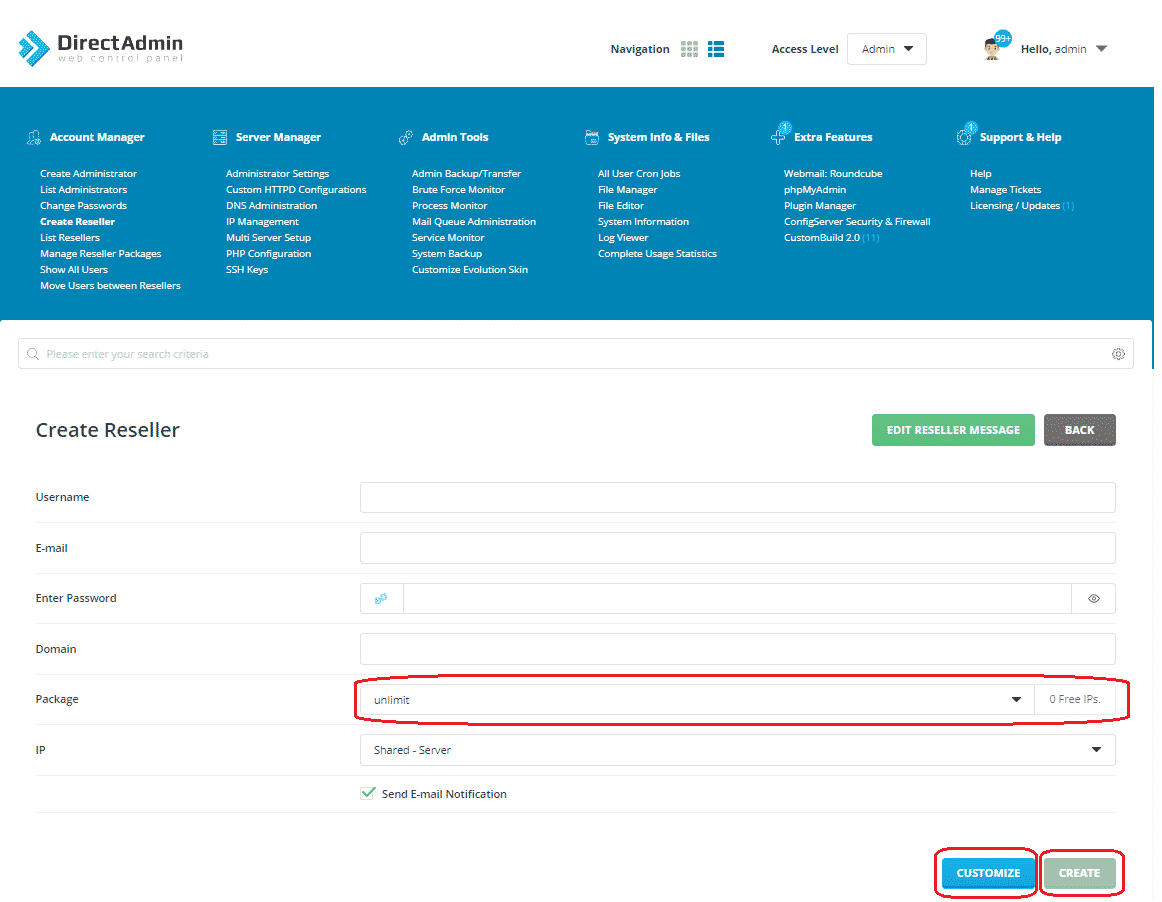Screen dimensions: 1162x902
Task: Open Log Viewer
Action: (x=623, y=238)
